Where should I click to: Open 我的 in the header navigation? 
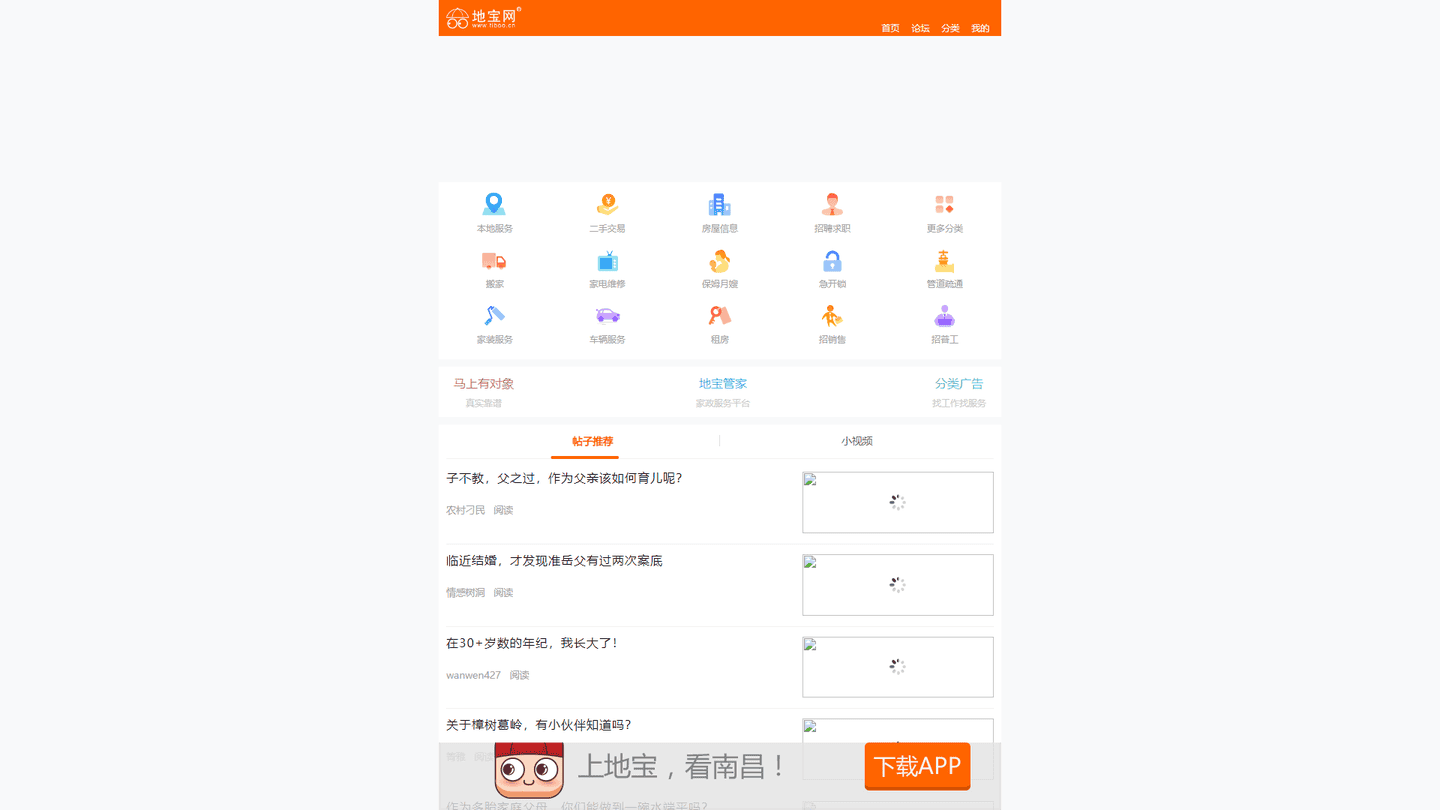(x=980, y=28)
